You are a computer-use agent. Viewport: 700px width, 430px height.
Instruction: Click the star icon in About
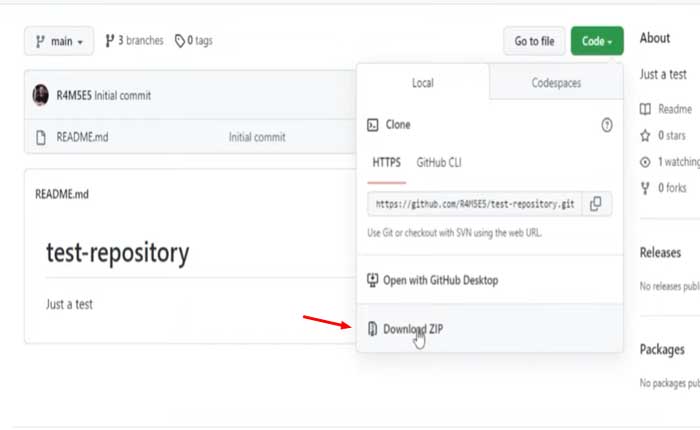coord(645,135)
